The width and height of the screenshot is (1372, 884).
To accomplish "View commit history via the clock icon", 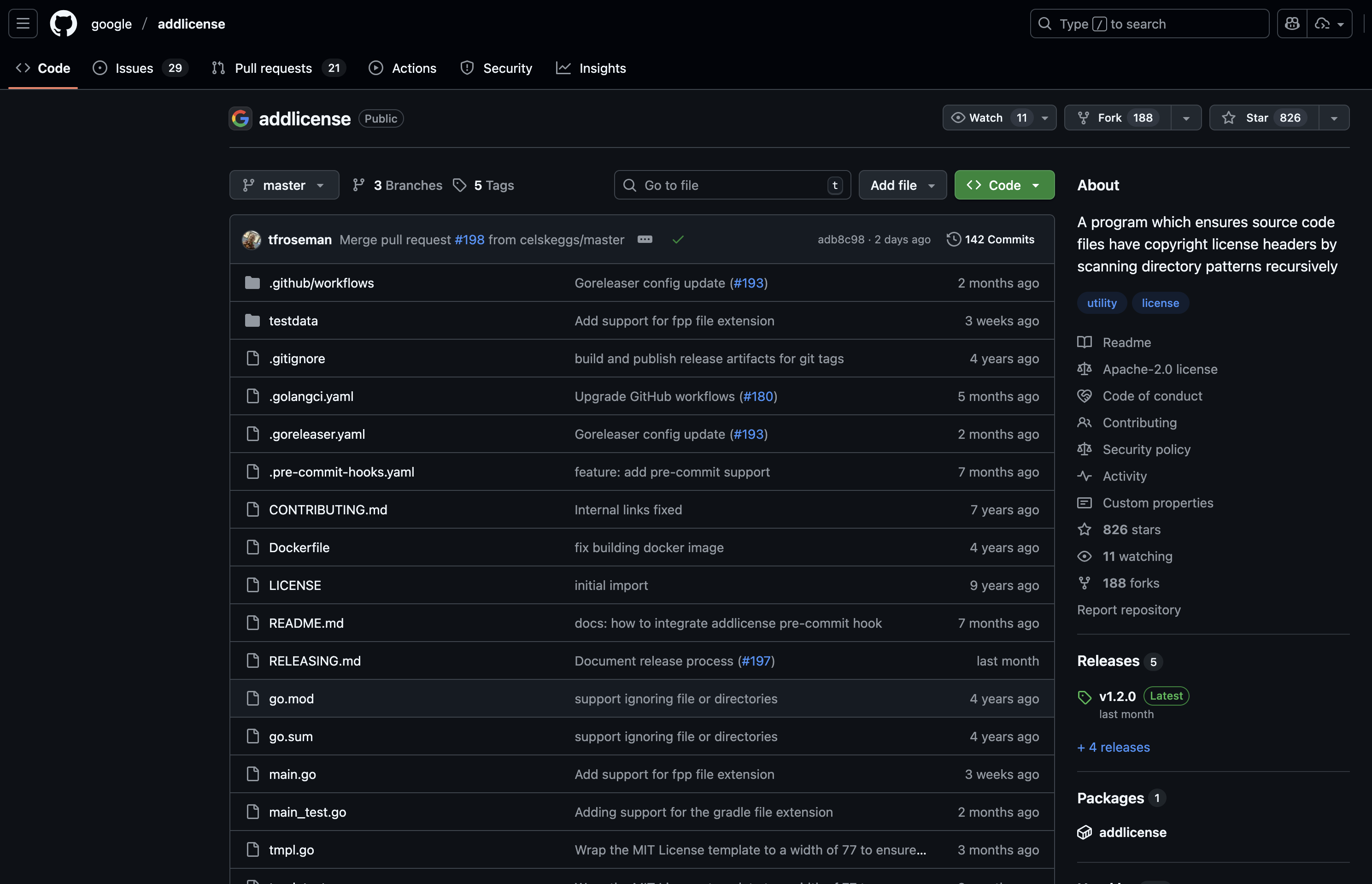I will [x=953, y=239].
